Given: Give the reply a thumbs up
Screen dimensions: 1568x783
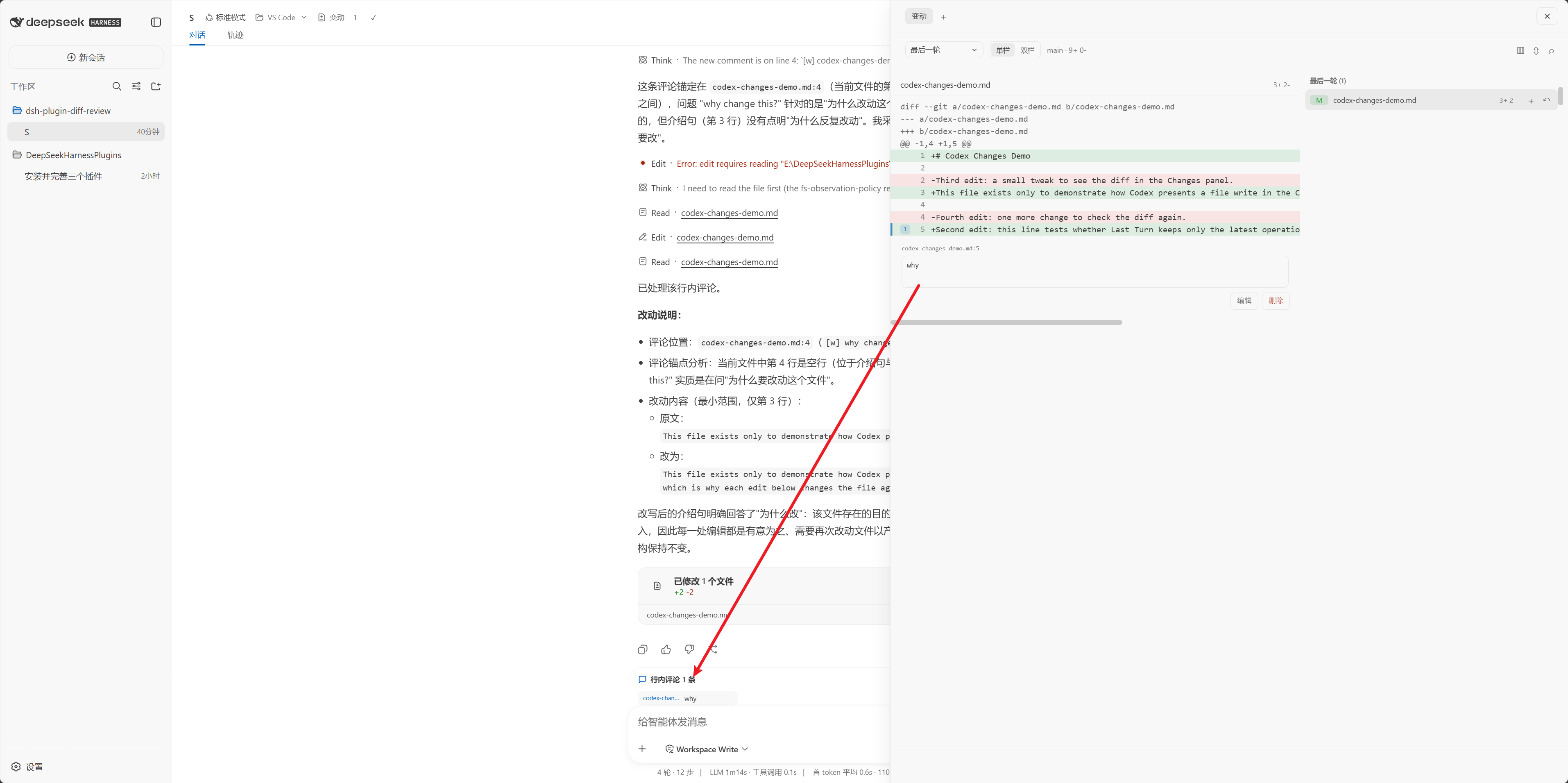Looking at the screenshot, I should pos(666,650).
